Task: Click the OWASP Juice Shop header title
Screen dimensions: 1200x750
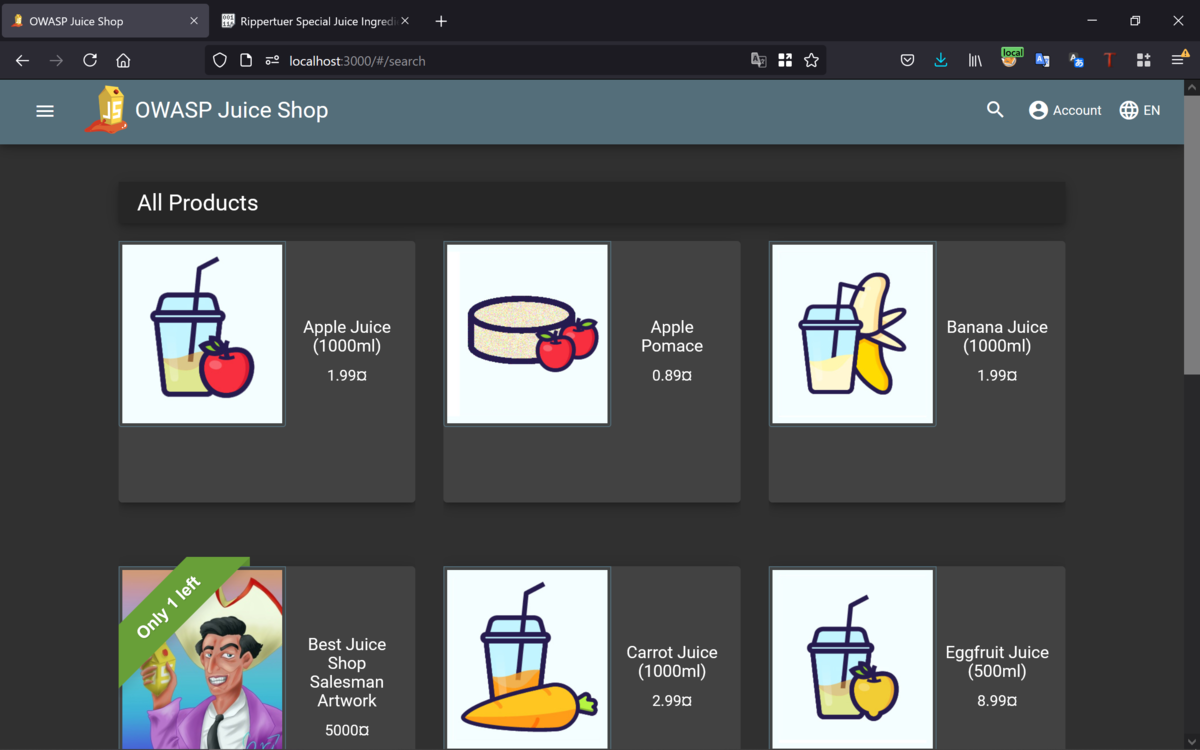Action: (x=232, y=110)
